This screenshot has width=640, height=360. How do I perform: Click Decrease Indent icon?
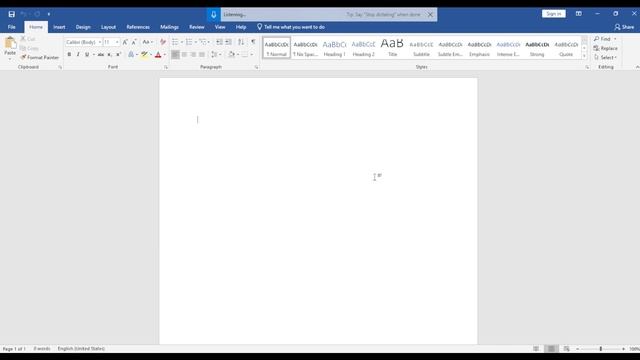(x=219, y=42)
